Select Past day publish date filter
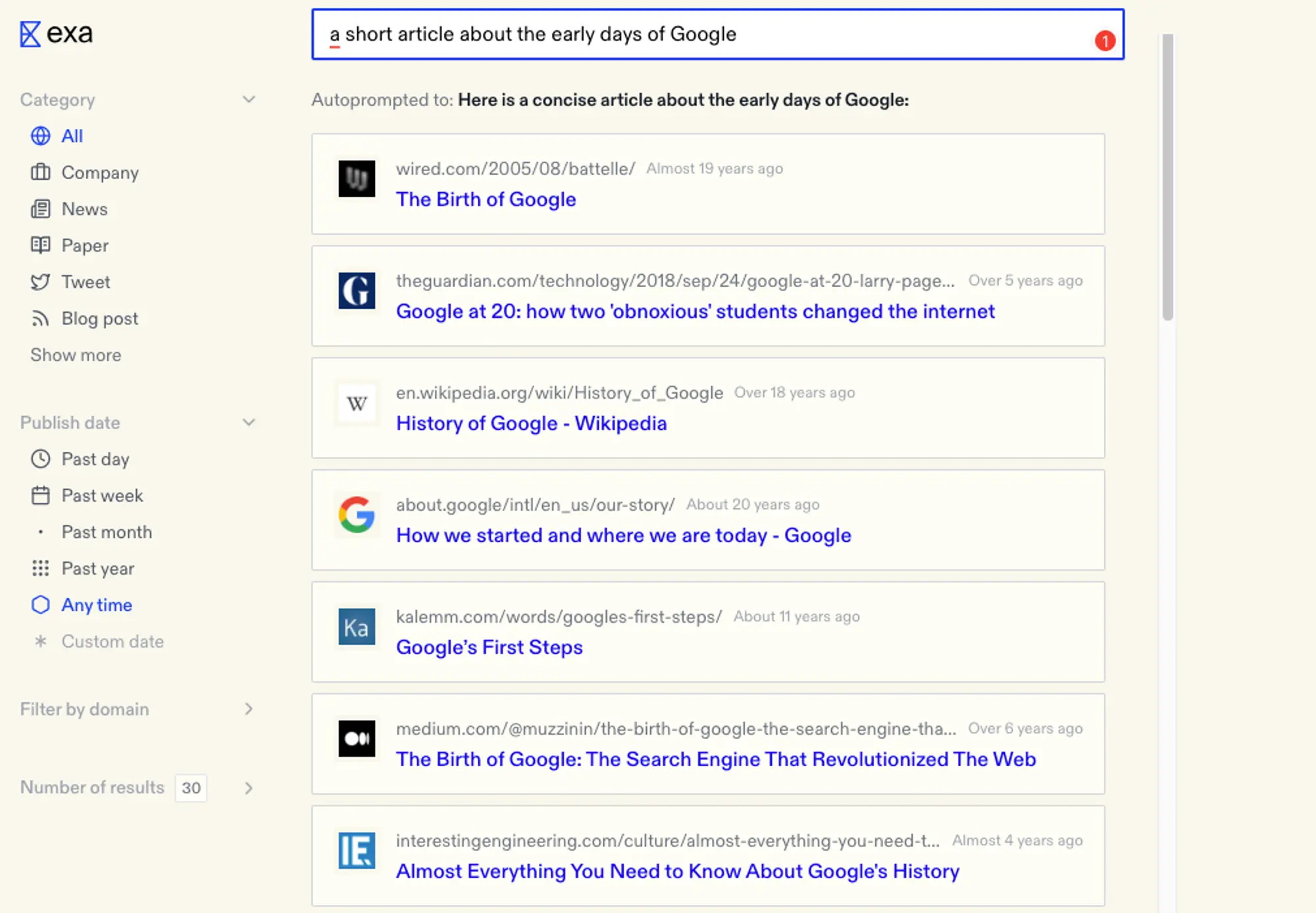Viewport: 1316px width, 913px height. (95, 459)
